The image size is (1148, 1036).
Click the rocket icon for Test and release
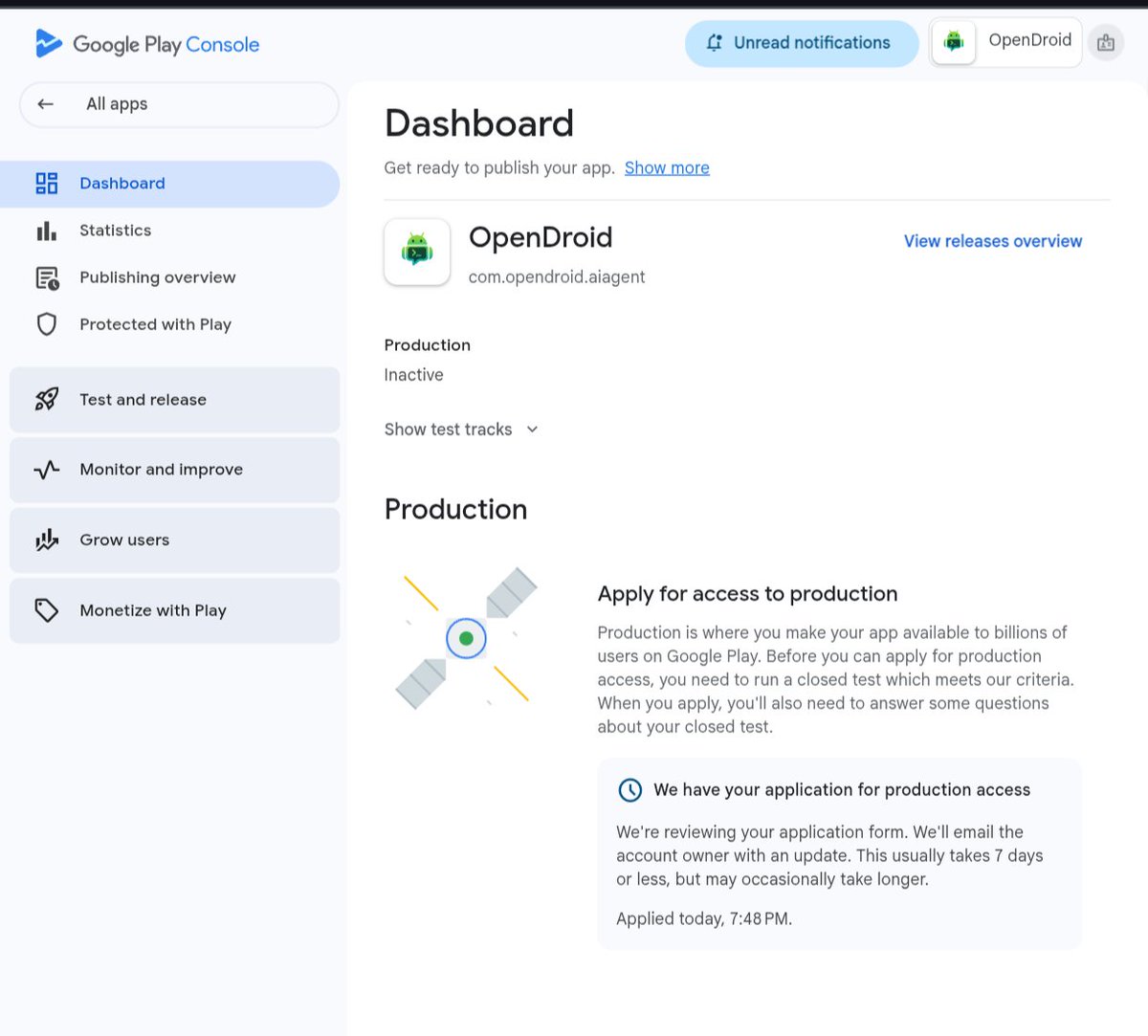click(x=47, y=399)
